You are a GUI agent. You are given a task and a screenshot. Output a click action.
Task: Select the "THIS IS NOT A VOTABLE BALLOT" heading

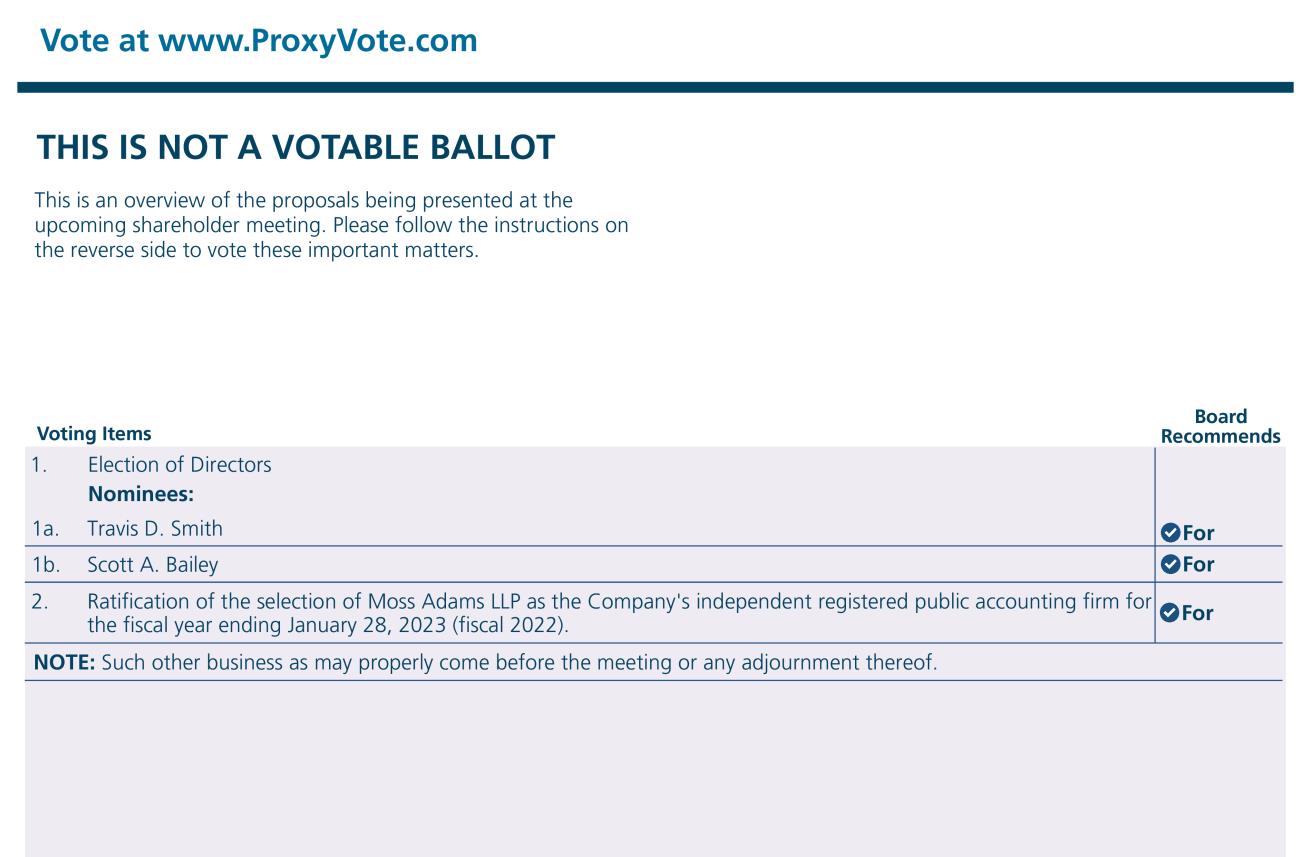pos(295,149)
